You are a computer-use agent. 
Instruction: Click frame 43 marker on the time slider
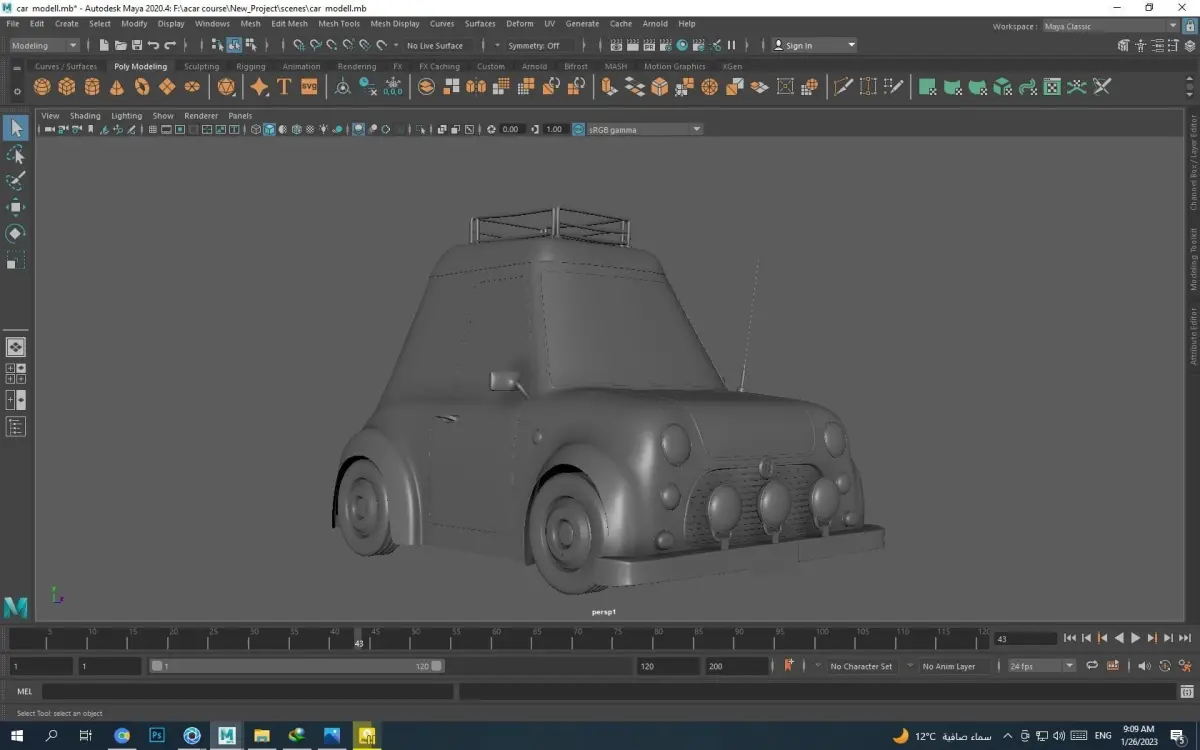click(x=359, y=638)
